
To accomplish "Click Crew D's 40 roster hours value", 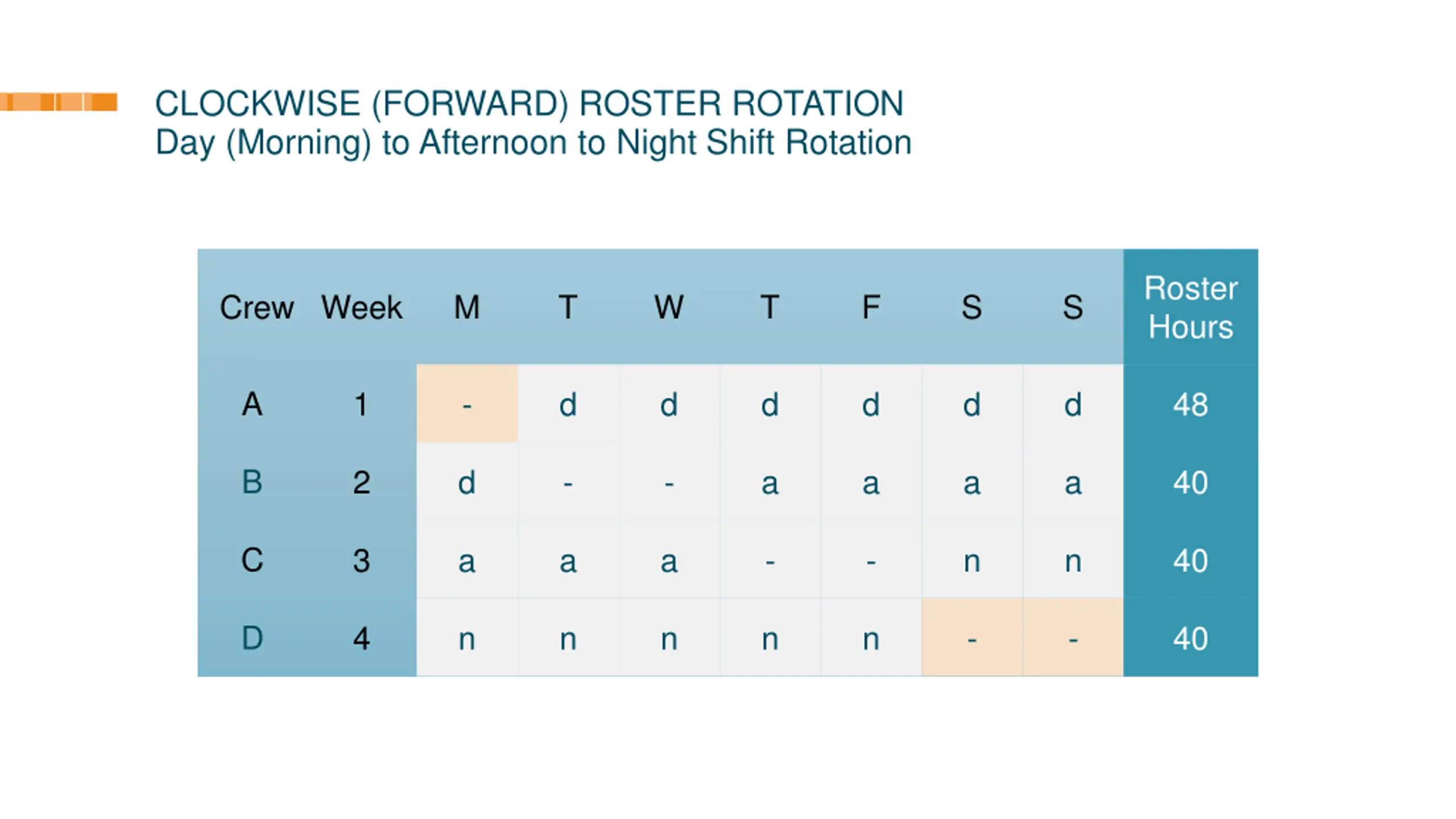I will coord(1190,638).
